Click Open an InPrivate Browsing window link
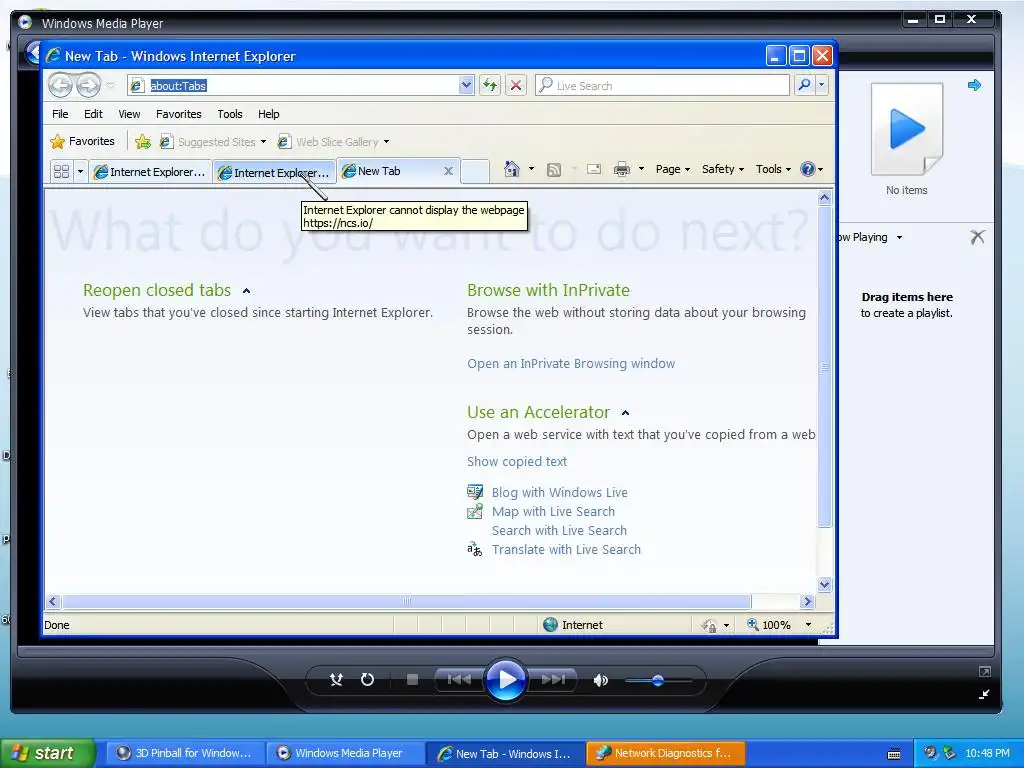The width and height of the screenshot is (1024, 768). 571,364
